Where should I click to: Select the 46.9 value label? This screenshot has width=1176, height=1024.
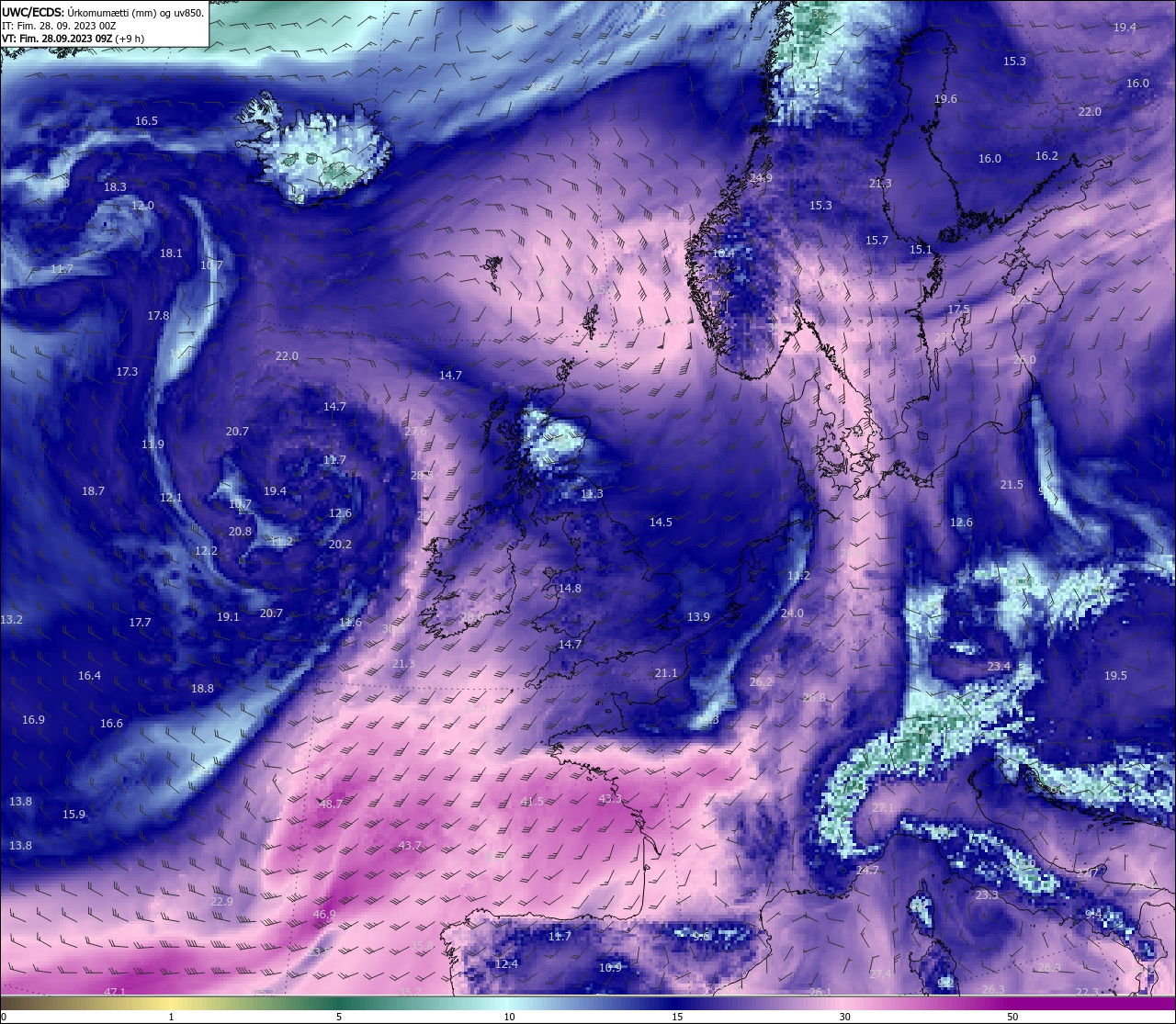point(324,915)
